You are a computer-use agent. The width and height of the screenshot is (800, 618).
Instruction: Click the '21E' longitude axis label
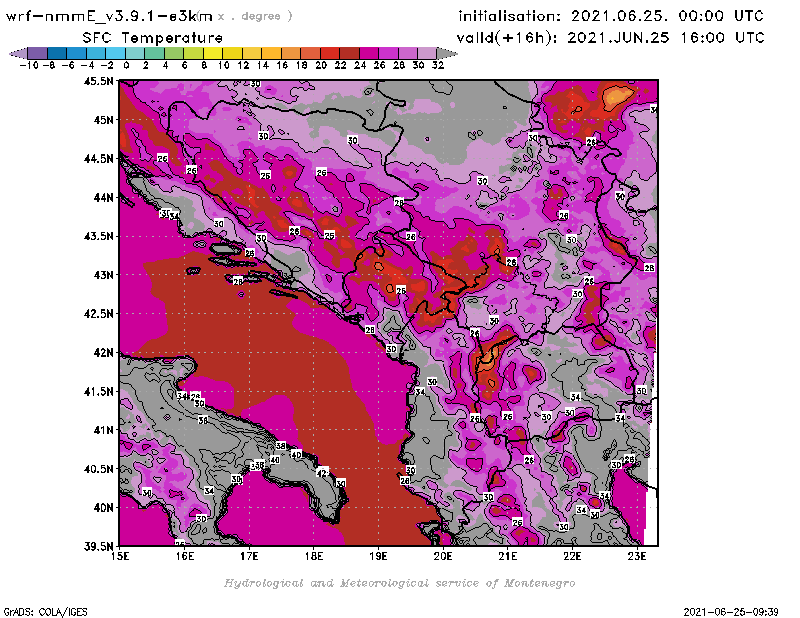click(x=508, y=556)
